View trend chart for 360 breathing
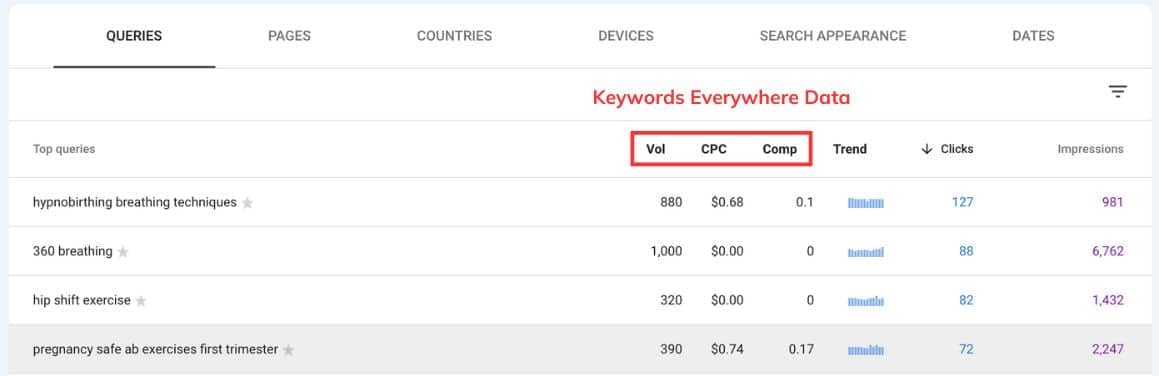1159x376 pixels. pyautogui.click(x=866, y=252)
